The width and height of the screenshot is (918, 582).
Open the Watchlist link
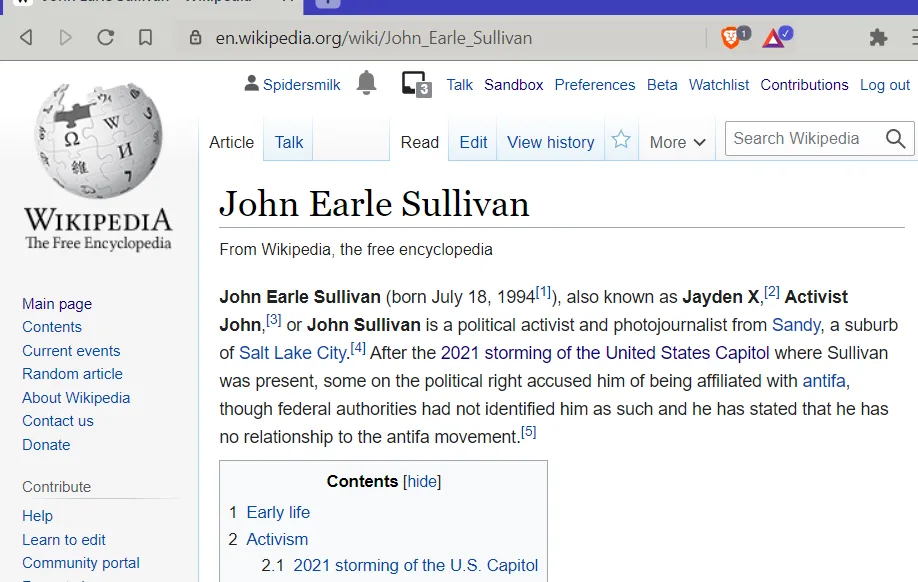coord(719,85)
